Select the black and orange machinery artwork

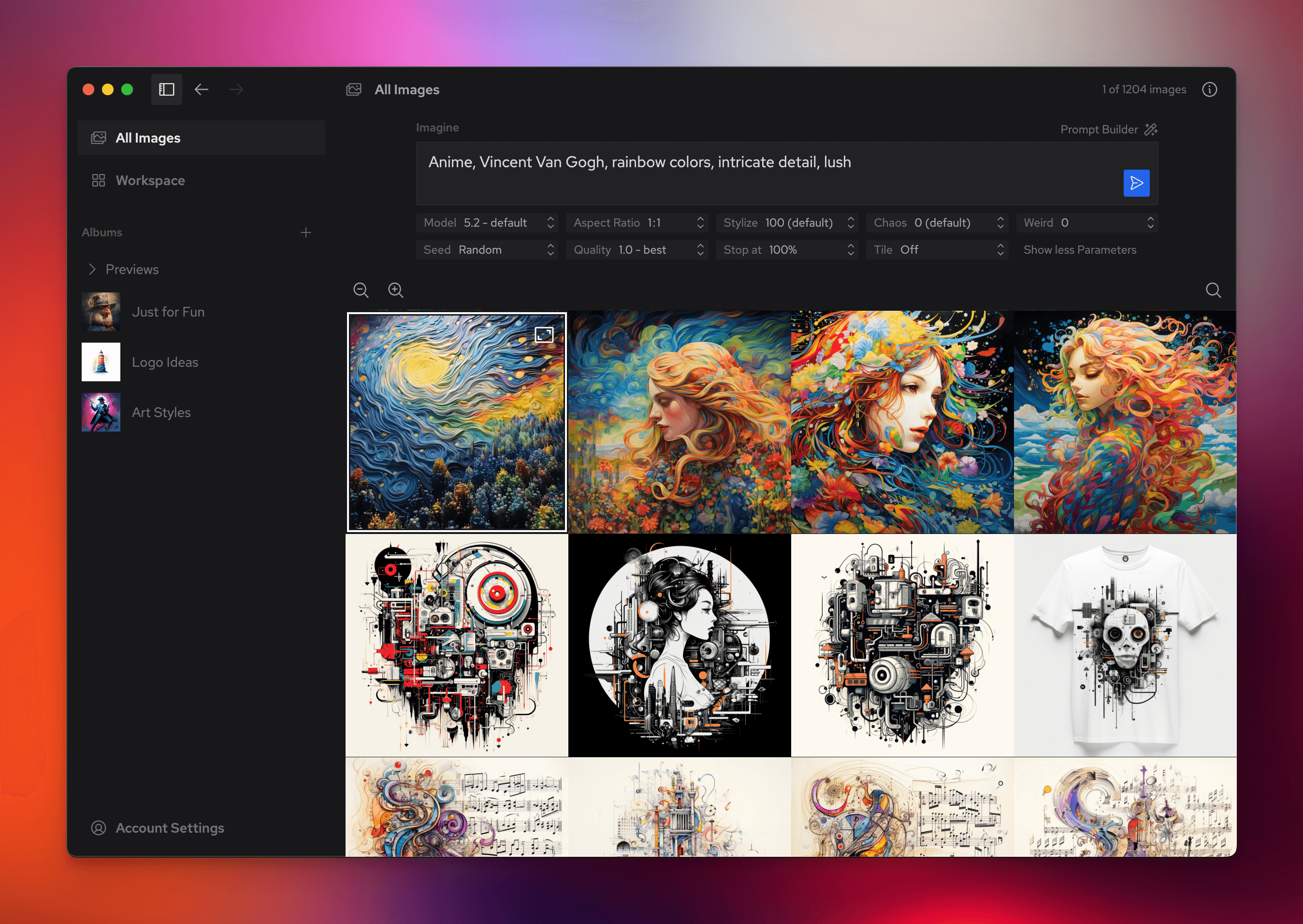(902, 645)
